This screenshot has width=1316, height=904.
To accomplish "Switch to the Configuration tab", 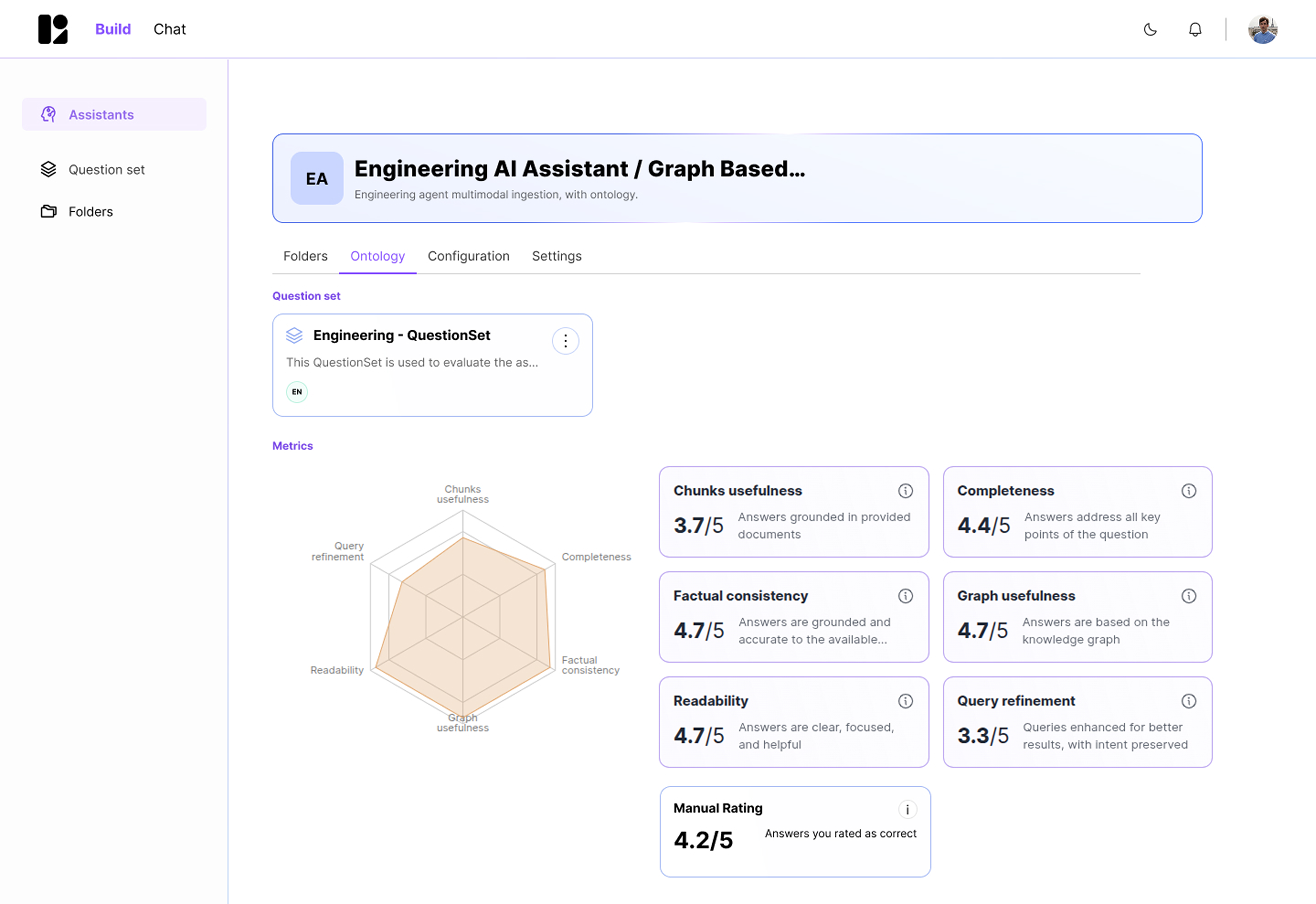I will click(x=468, y=256).
